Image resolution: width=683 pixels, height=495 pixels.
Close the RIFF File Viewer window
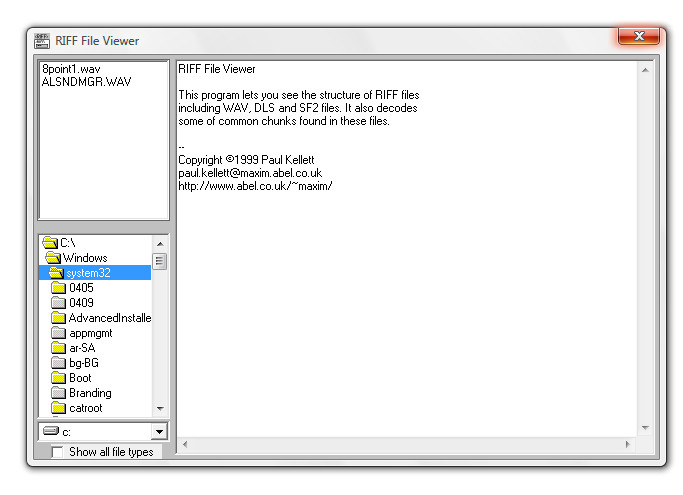[x=639, y=36]
